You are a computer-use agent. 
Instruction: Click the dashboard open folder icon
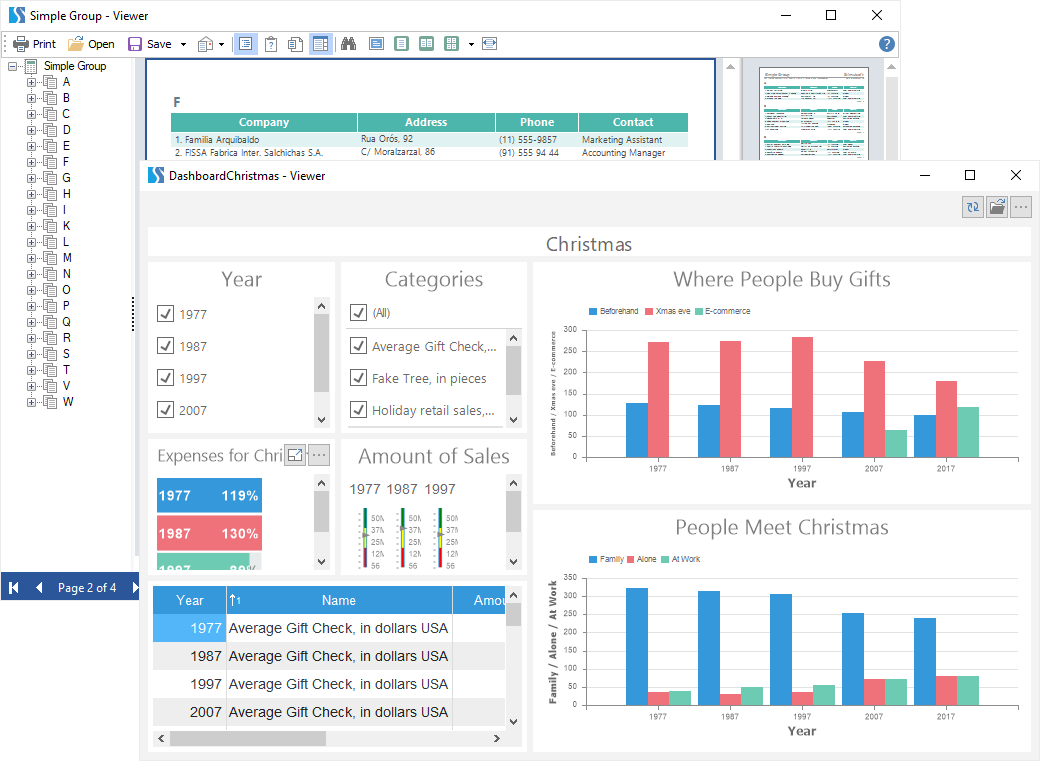(997, 207)
